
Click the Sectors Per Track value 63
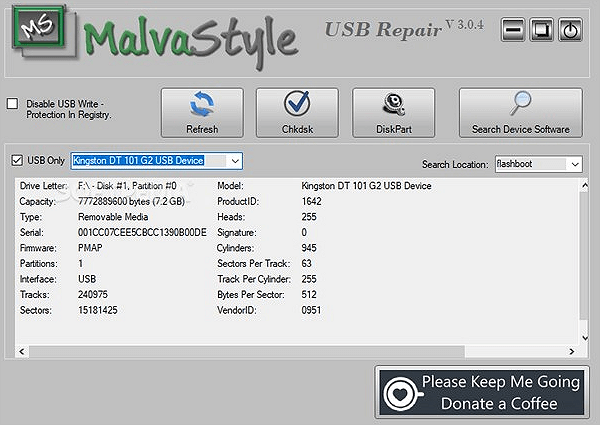[307, 264]
